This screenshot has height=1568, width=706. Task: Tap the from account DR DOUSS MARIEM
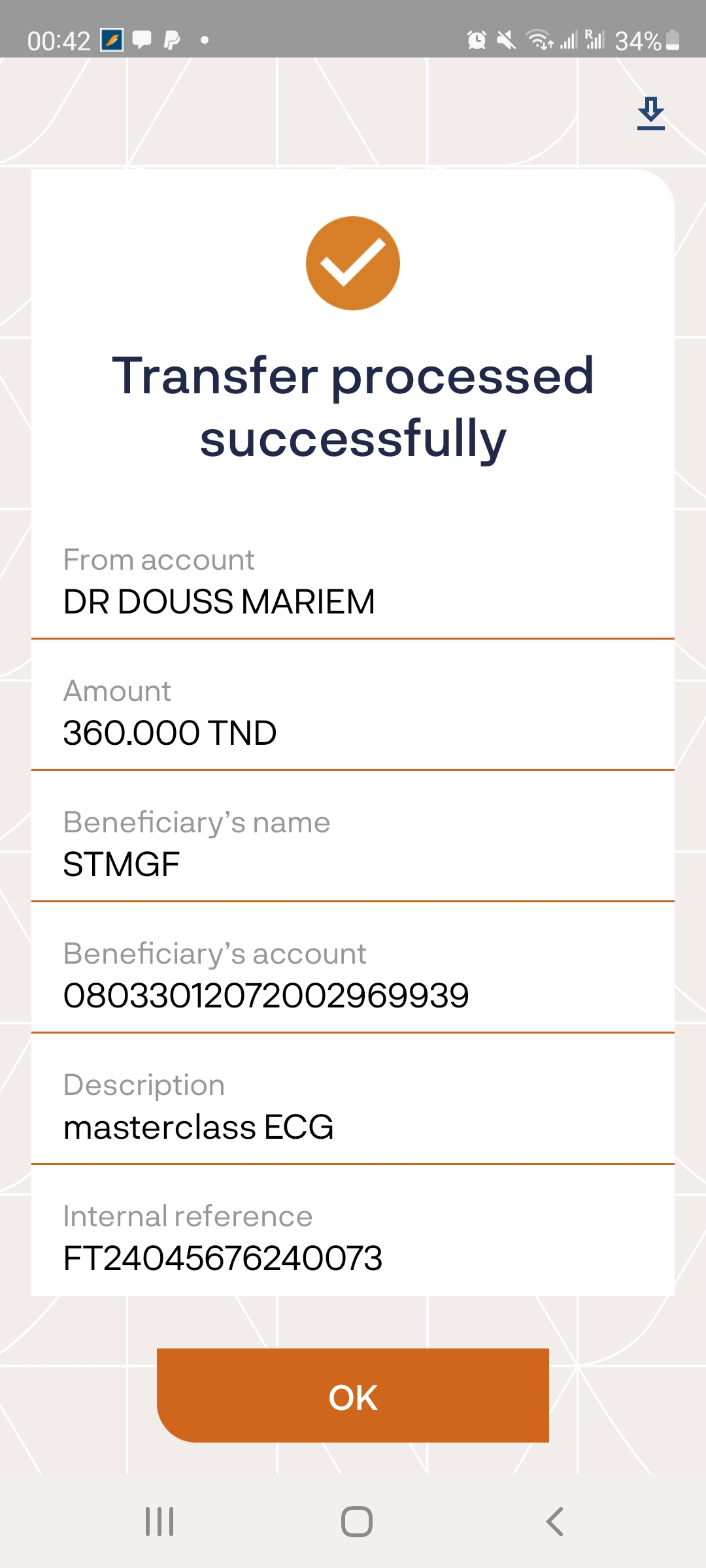(219, 602)
